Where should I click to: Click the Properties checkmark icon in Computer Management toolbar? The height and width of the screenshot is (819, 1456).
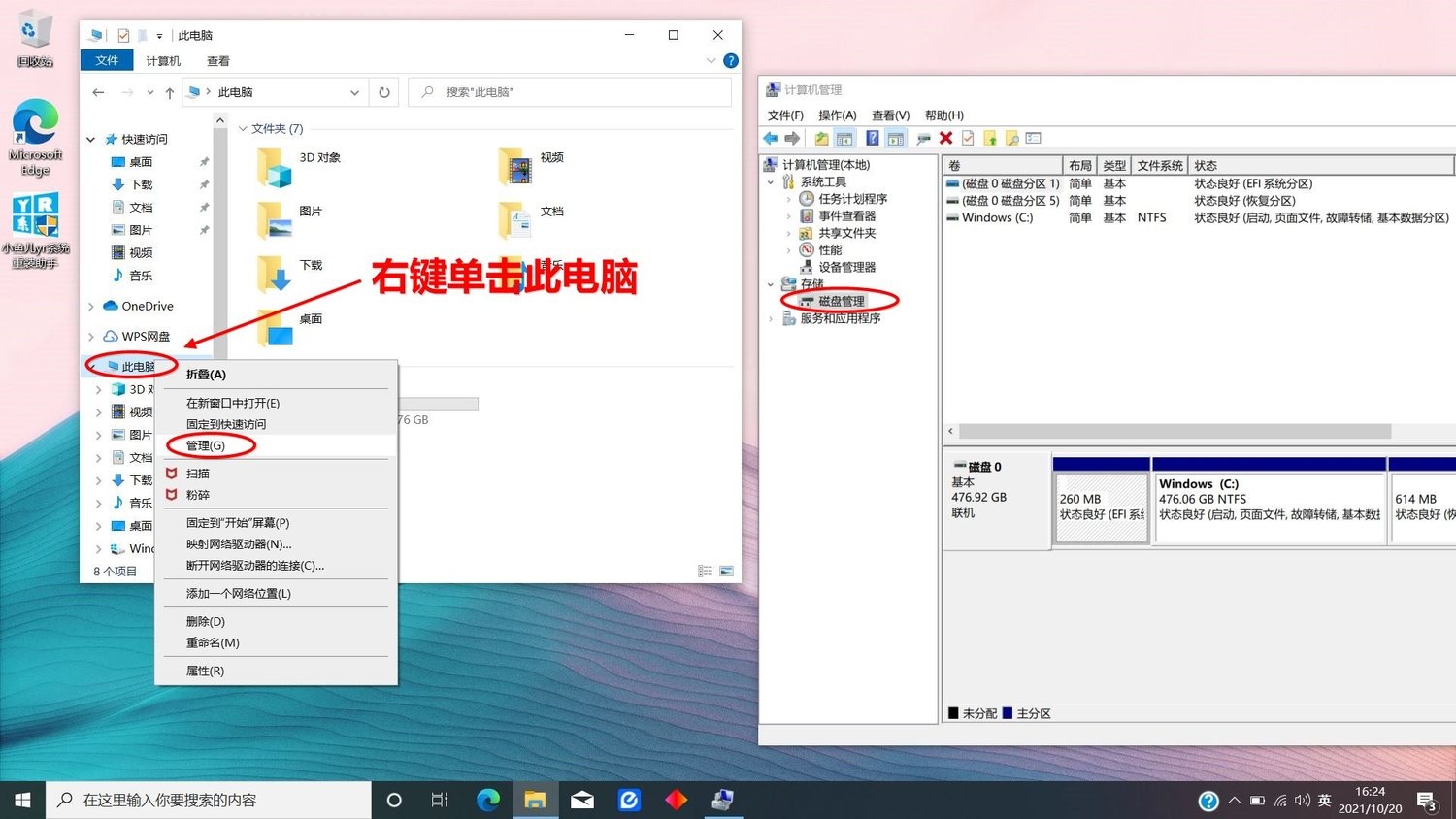(x=968, y=138)
